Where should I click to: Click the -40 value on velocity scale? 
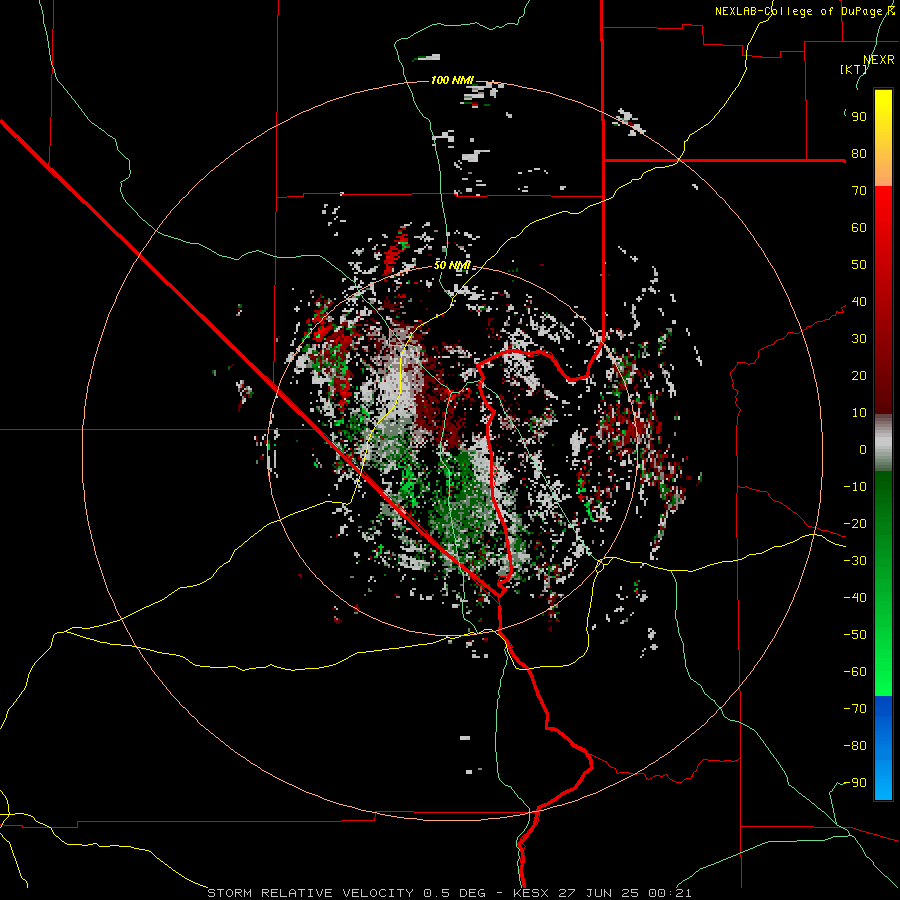click(x=855, y=598)
